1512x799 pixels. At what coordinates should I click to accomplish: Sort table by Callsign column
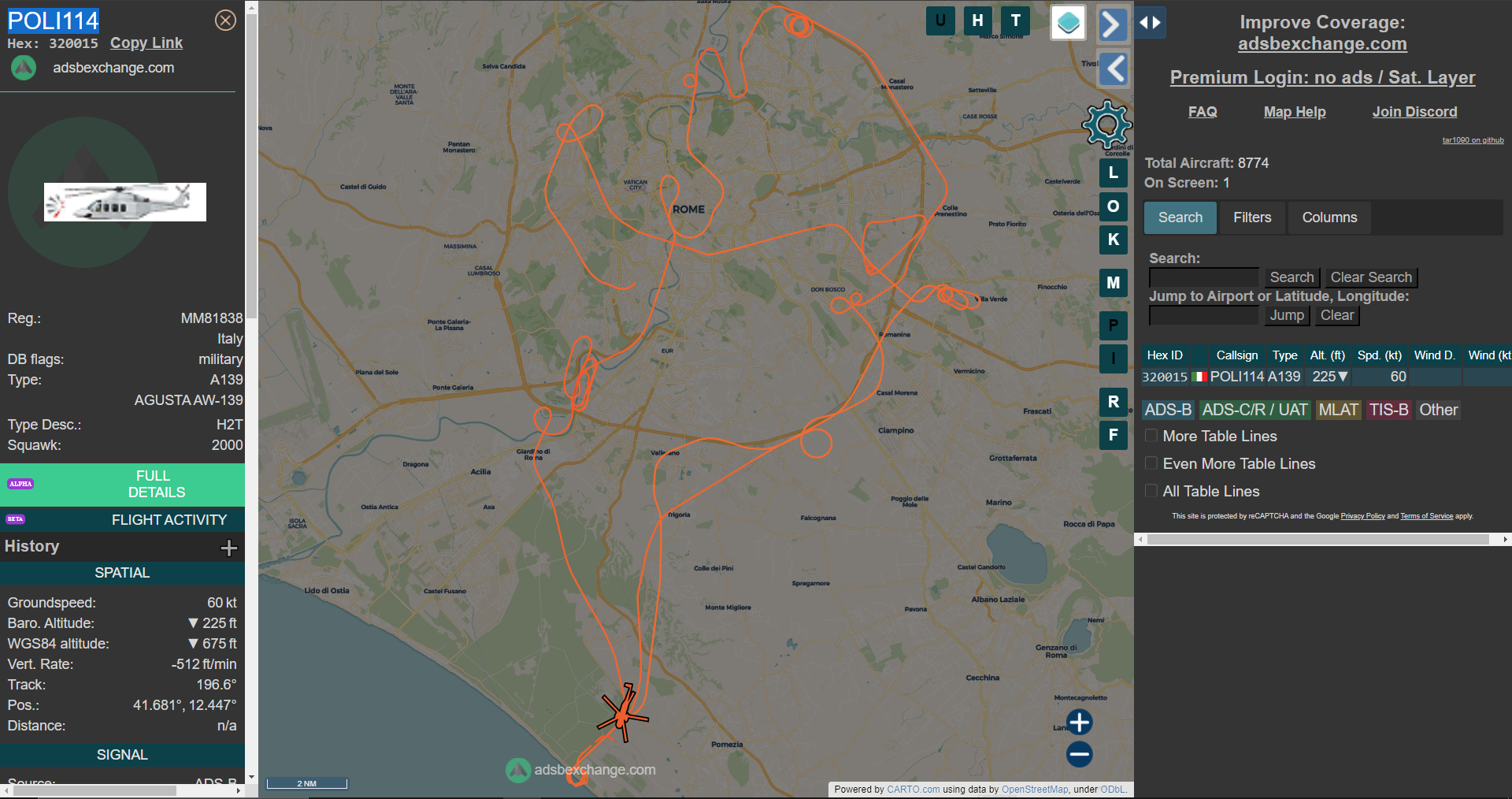tap(1236, 355)
